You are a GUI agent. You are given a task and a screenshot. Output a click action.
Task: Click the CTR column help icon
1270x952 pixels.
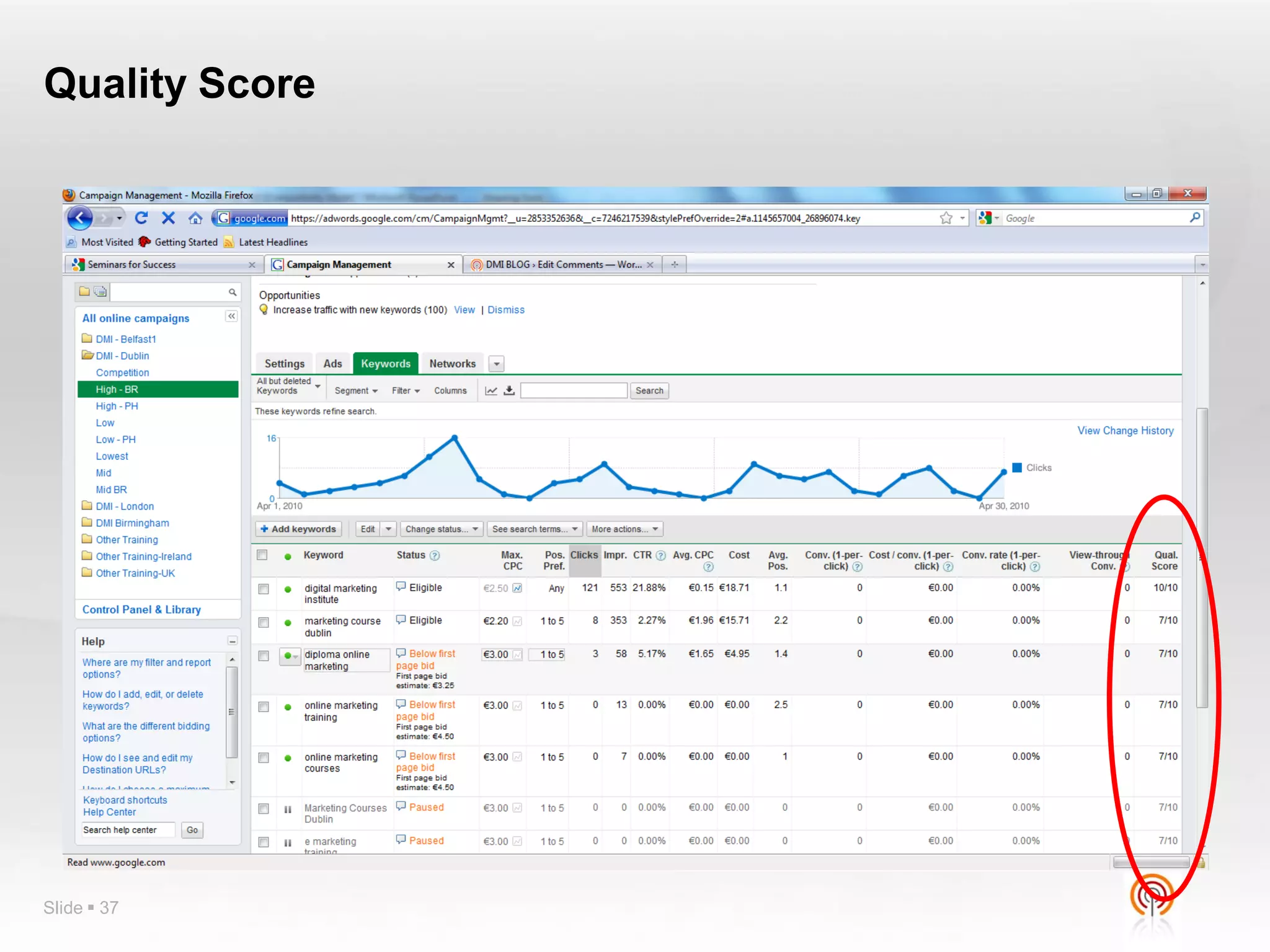661,555
